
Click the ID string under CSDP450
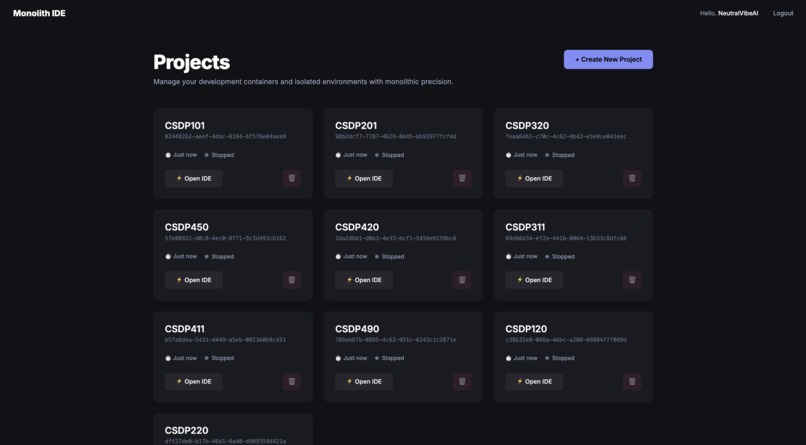click(225, 238)
